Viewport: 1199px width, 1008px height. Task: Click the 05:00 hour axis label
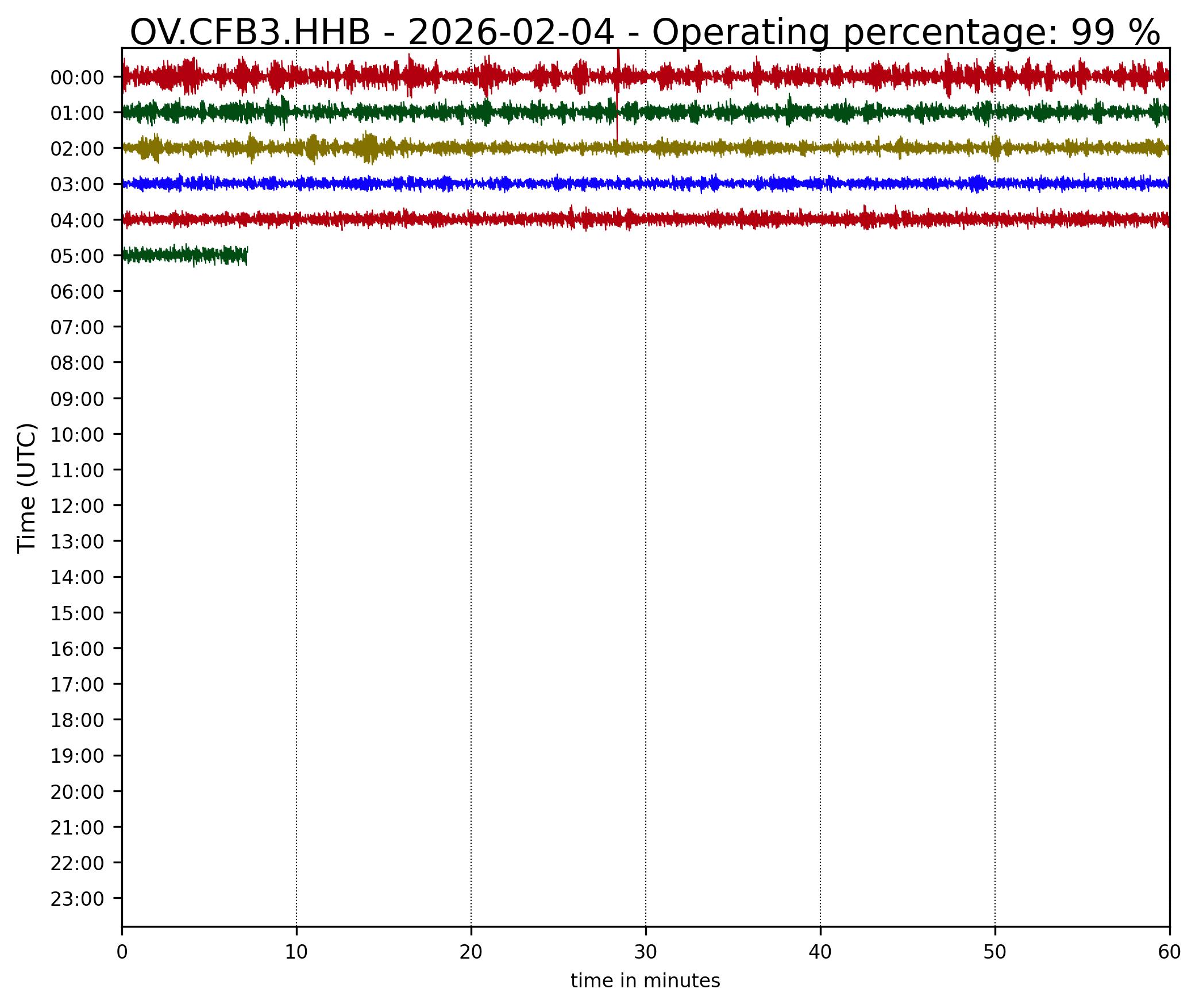76,256
